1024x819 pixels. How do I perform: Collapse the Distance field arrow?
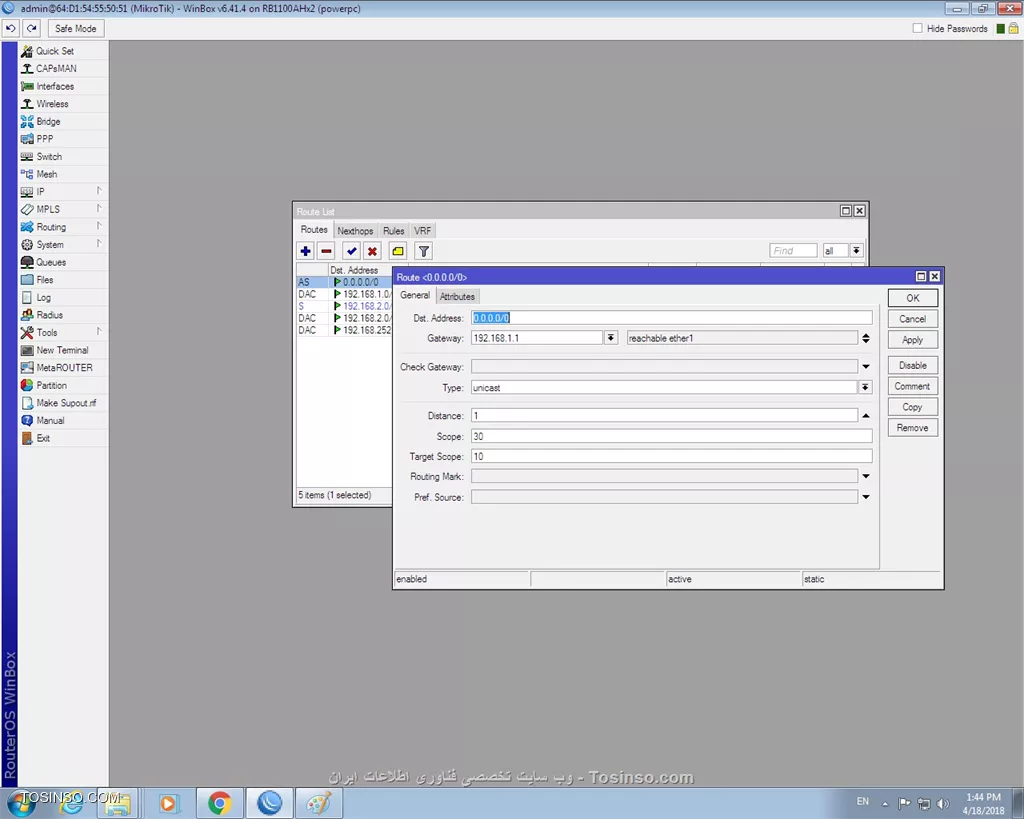coord(866,415)
